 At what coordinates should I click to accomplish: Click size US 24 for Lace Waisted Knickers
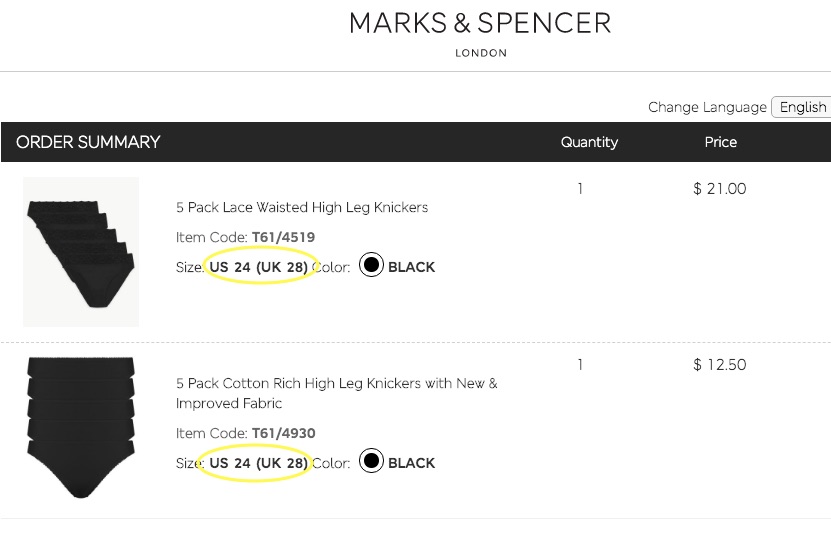tap(258, 267)
